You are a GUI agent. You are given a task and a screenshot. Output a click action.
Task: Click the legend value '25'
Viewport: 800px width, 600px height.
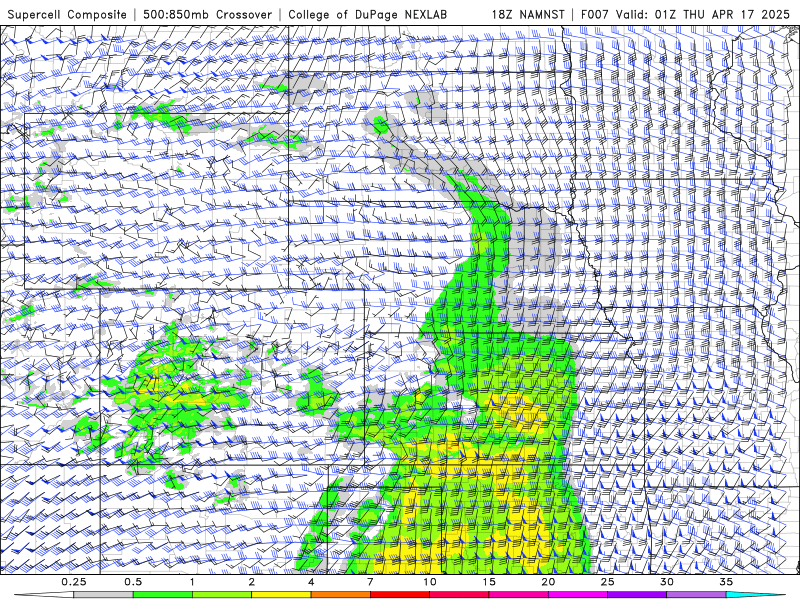(x=608, y=582)
